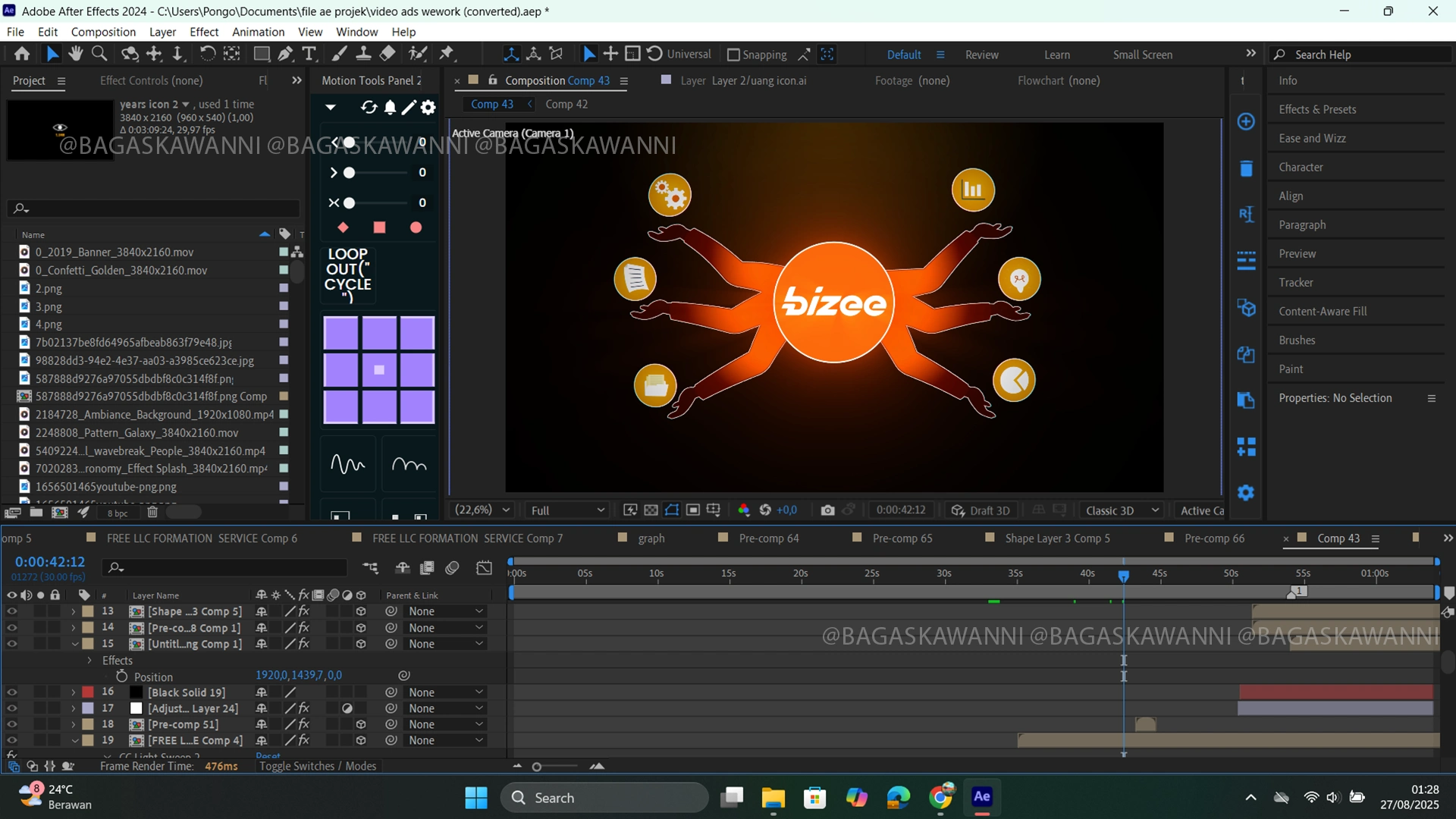Select the Orbit Around Cursor camera tool
1456x819 pixels.
(130, 54)
